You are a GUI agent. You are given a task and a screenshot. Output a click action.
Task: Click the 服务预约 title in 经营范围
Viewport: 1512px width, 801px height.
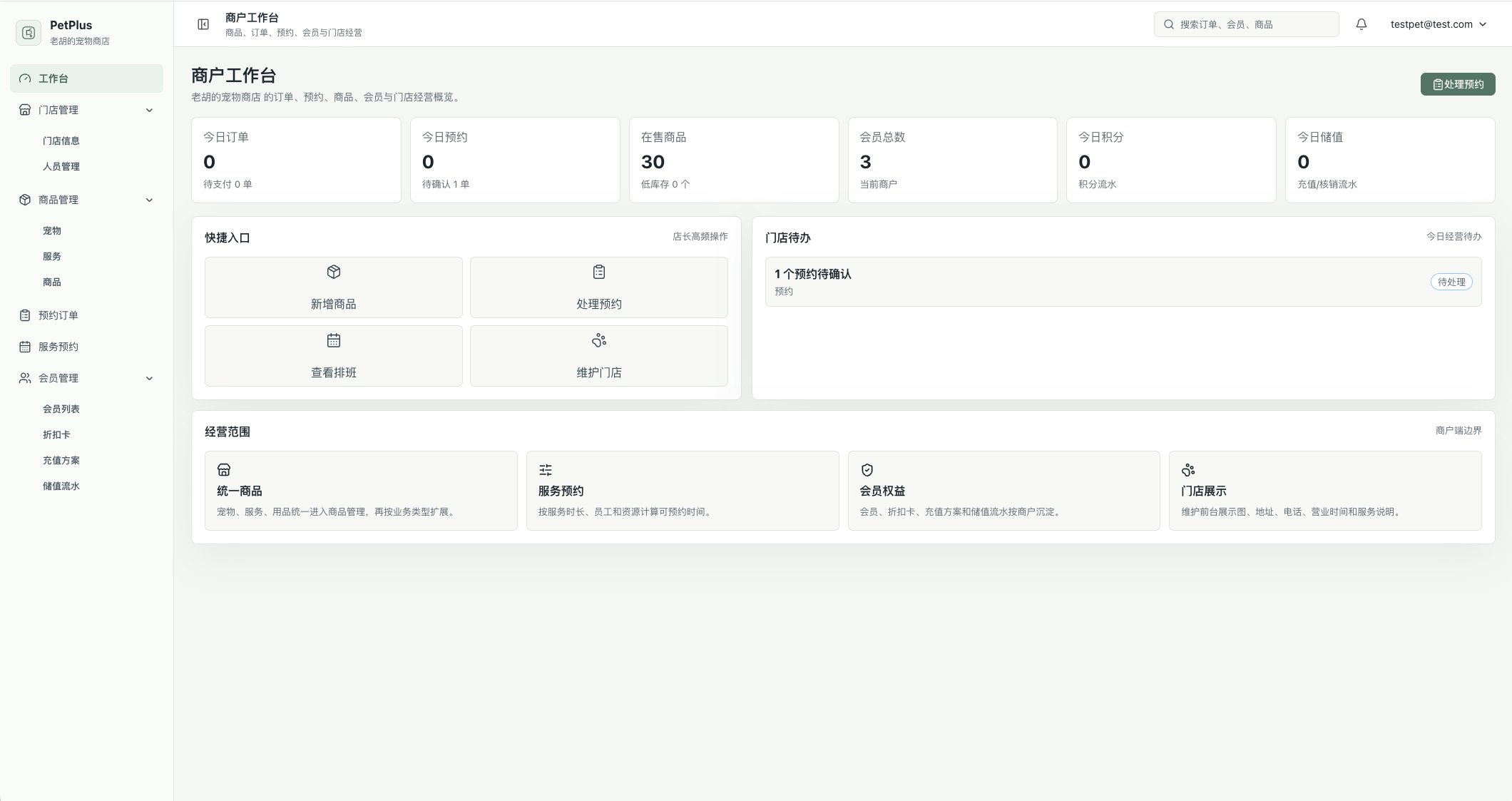tap(561, 491)
